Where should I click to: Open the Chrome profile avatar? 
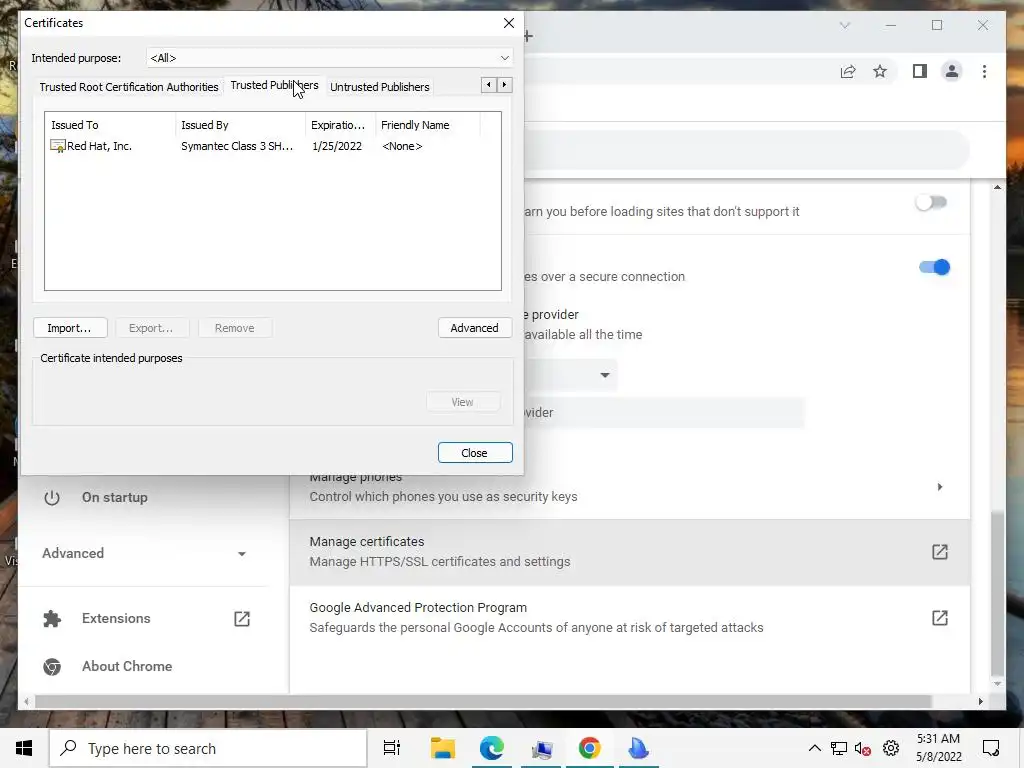click(952, 71)
